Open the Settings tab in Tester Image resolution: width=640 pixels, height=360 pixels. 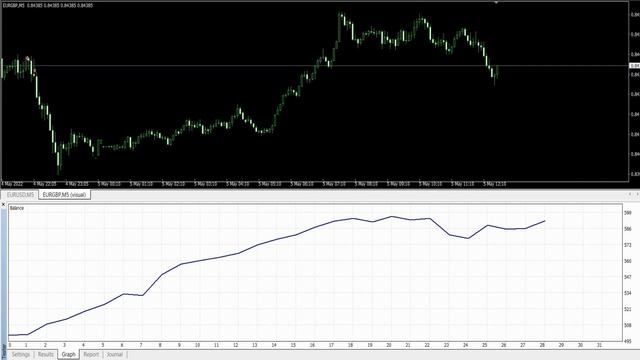tap(20, 354)
